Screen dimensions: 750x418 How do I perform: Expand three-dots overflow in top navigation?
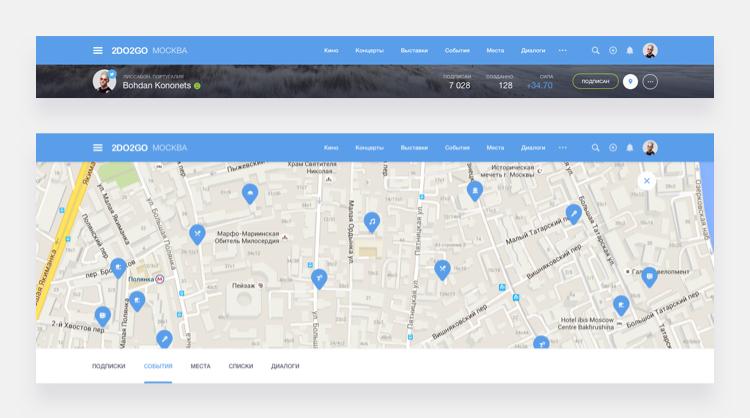(x=562, y=50)
